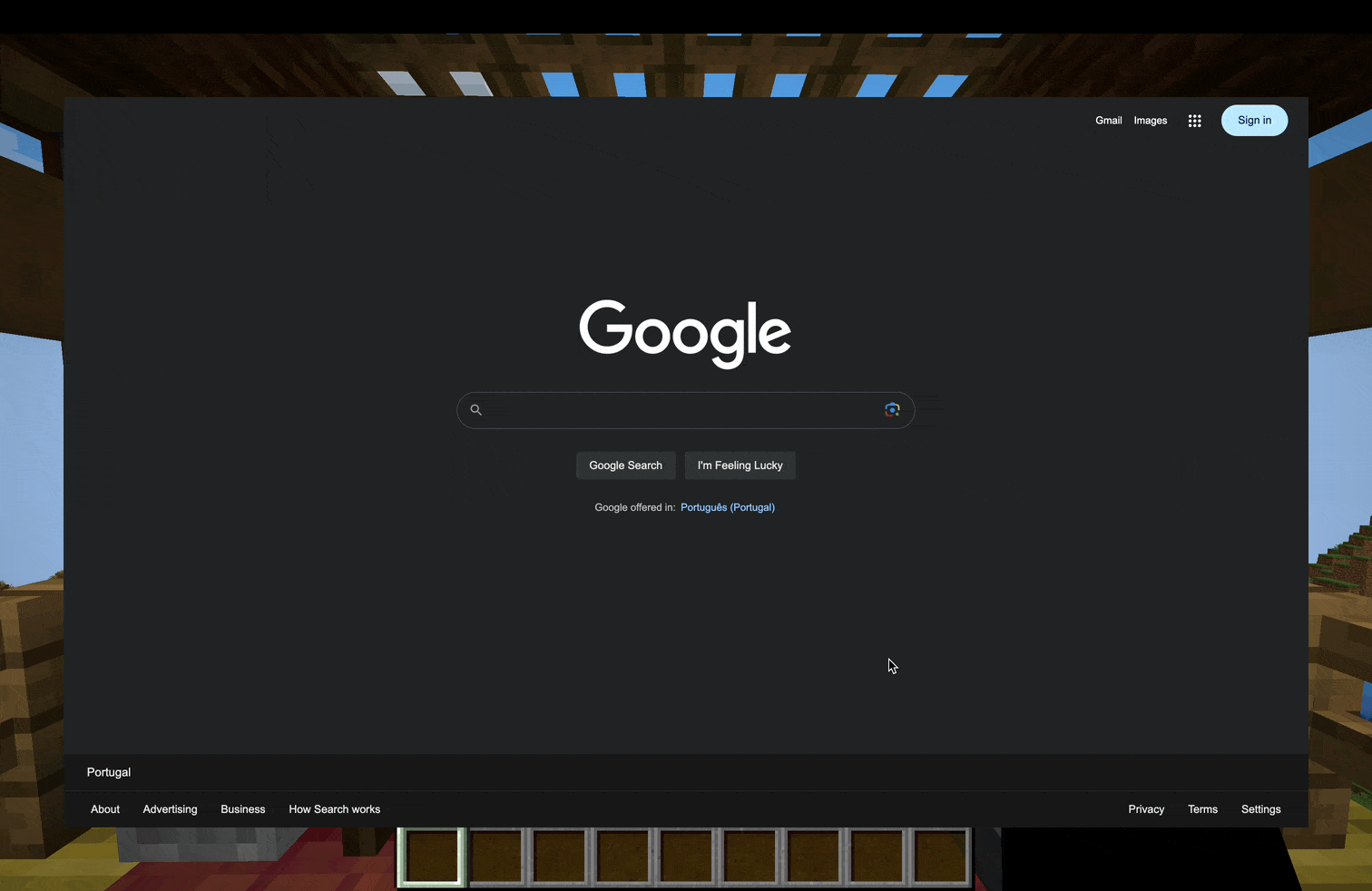Switch language to Português (Portugal)

pyautogui.click(x=727, y=507)
